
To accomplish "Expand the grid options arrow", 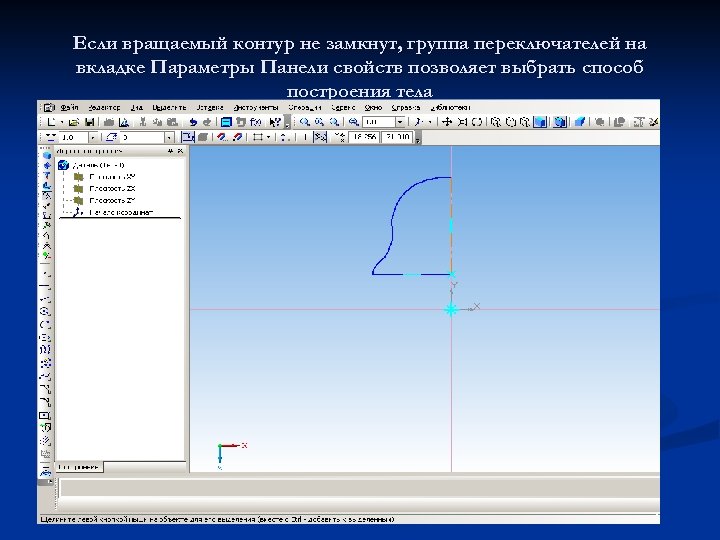I will [268, 137].
